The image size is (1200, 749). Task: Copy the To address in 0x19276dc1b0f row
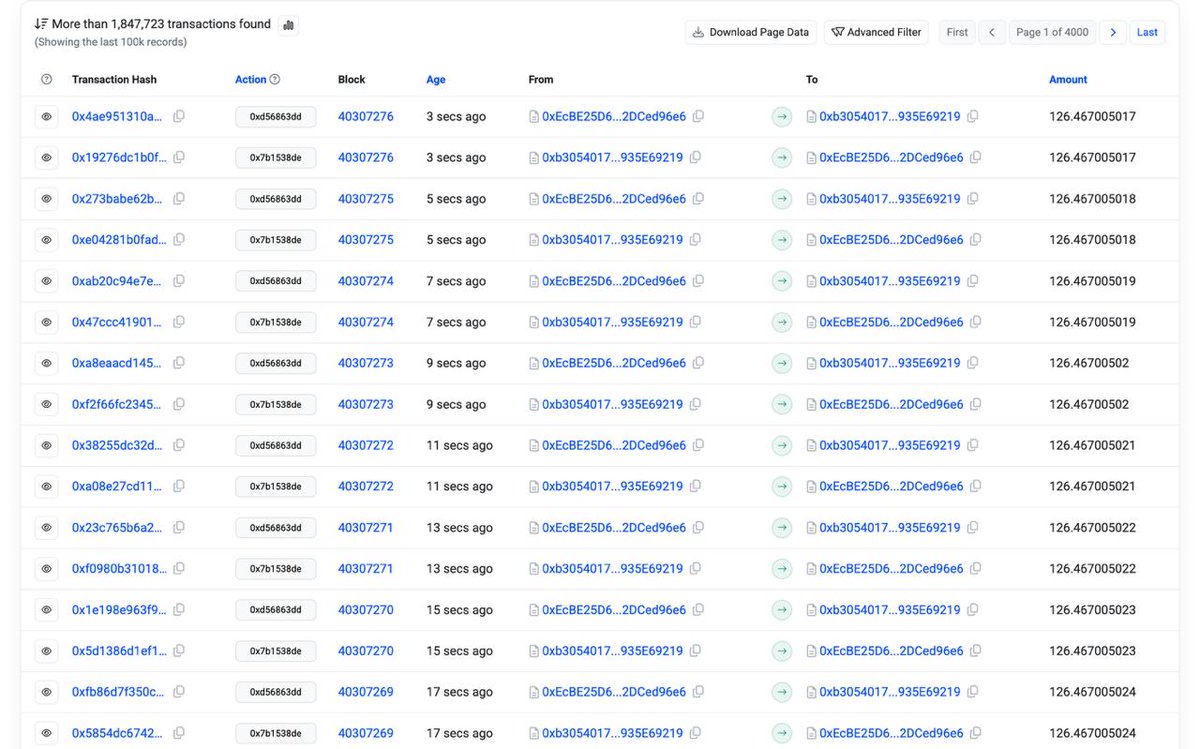click(x=976, y=157)
